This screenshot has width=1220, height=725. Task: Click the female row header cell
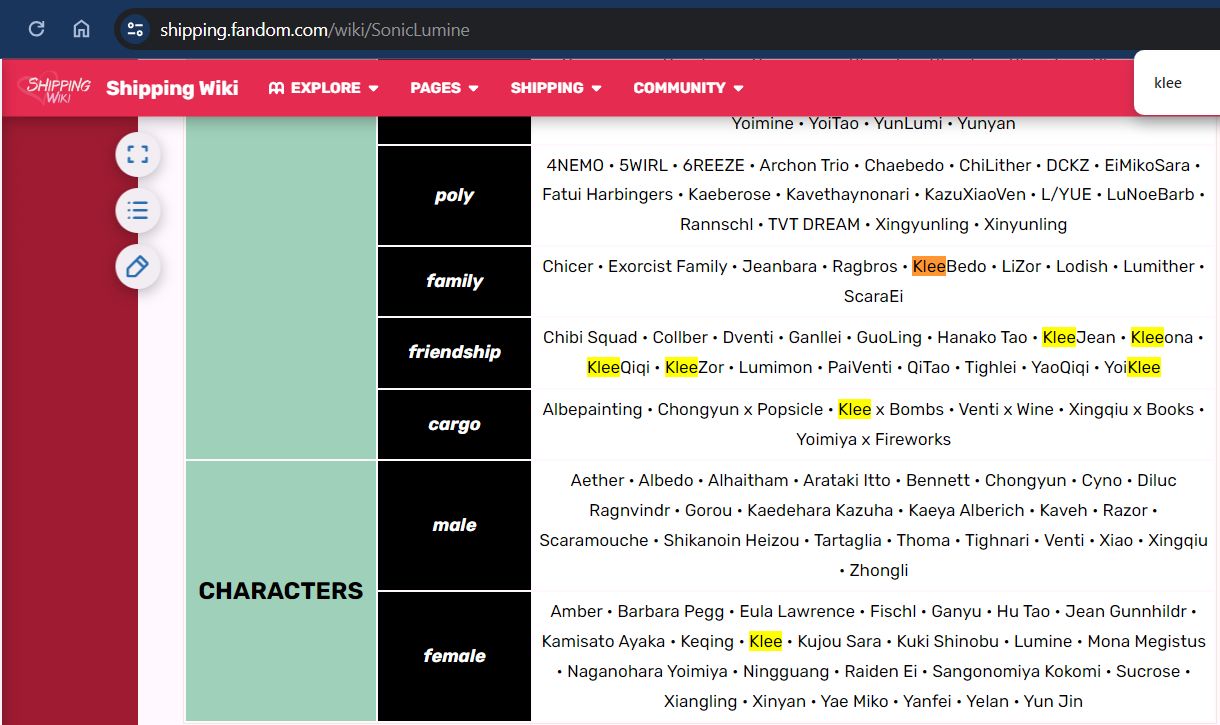454,656
